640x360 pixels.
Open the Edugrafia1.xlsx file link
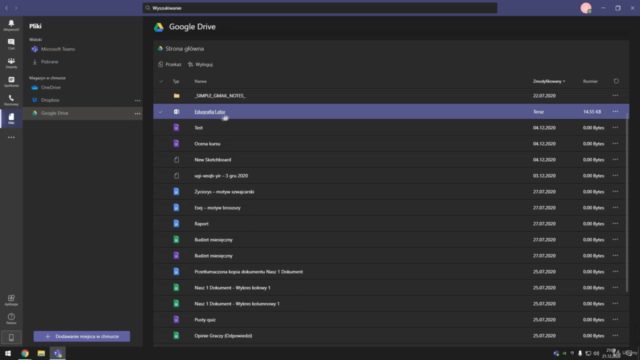point(210,112)
